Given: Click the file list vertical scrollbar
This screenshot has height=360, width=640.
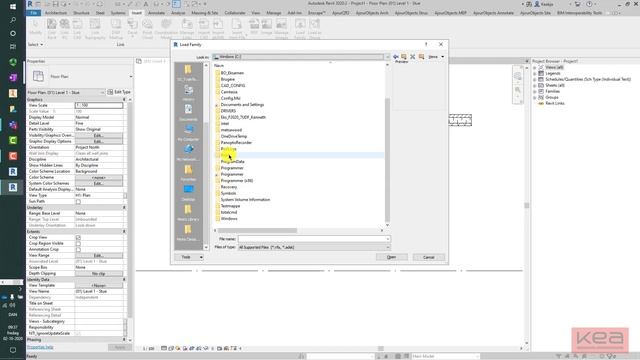Looking at the screenshot, I should point(387,160).
